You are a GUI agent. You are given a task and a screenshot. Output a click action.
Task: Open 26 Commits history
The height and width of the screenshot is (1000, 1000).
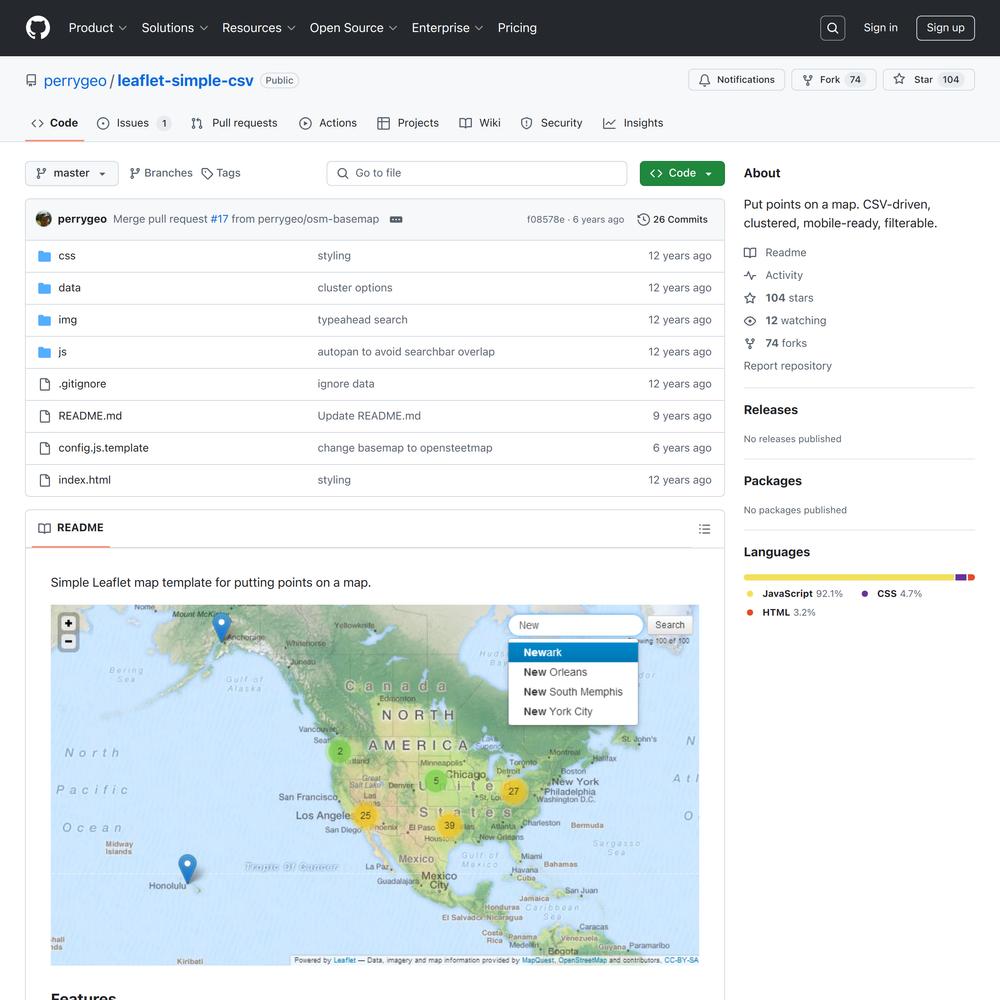(x=672, y=219)
